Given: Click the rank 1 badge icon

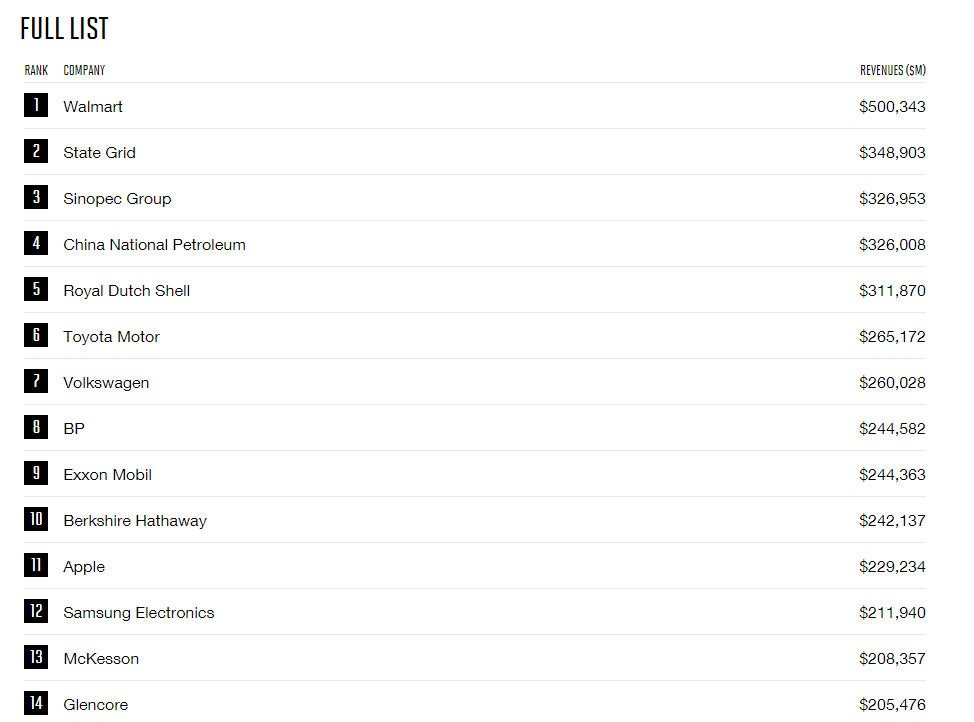Looking at the screenshot, I should (x=36, y=105).
